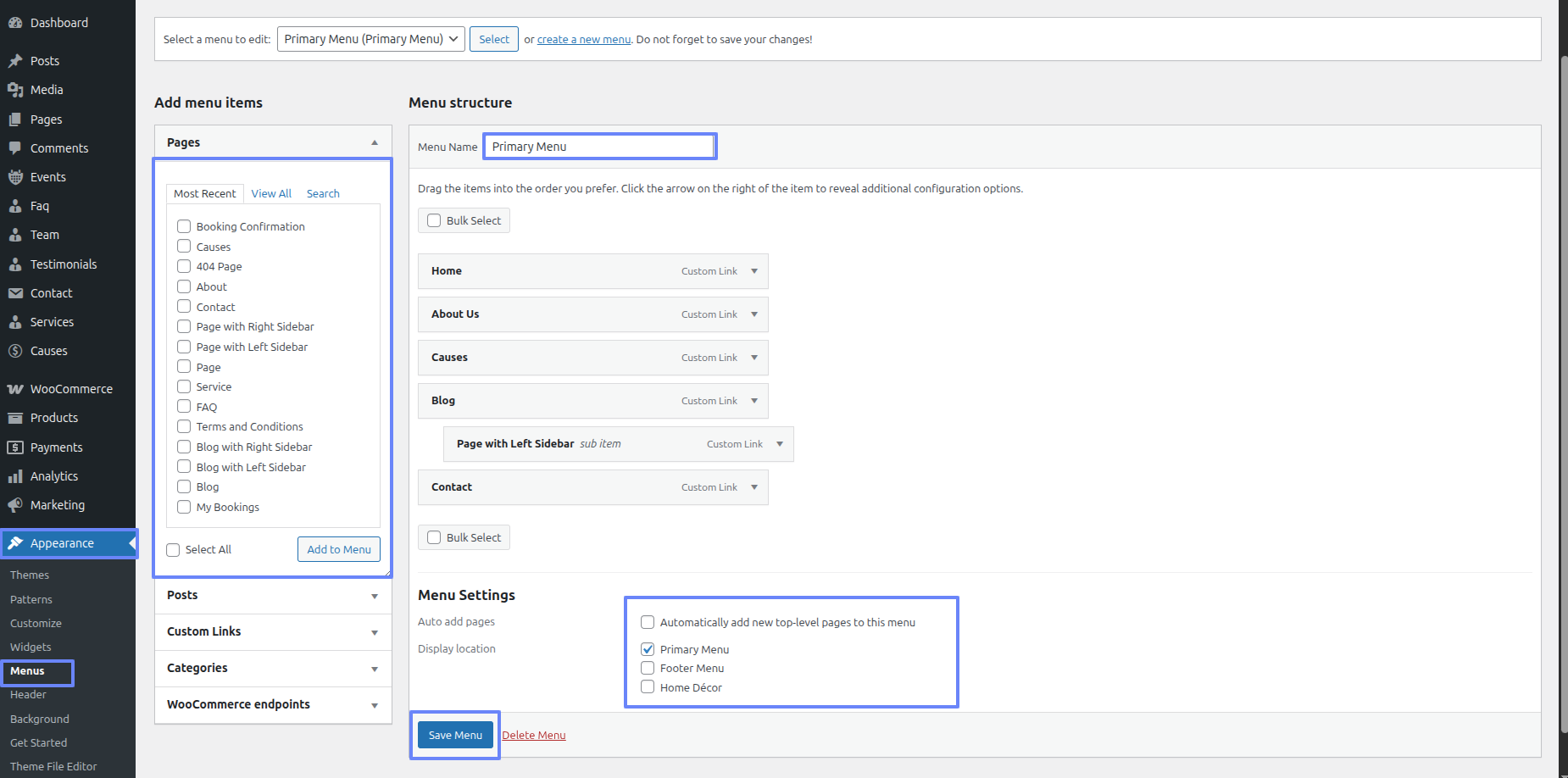Screen dimensions: 1568x778
Task: Click the Delete Menu link
Action: [x=533, y=735]
